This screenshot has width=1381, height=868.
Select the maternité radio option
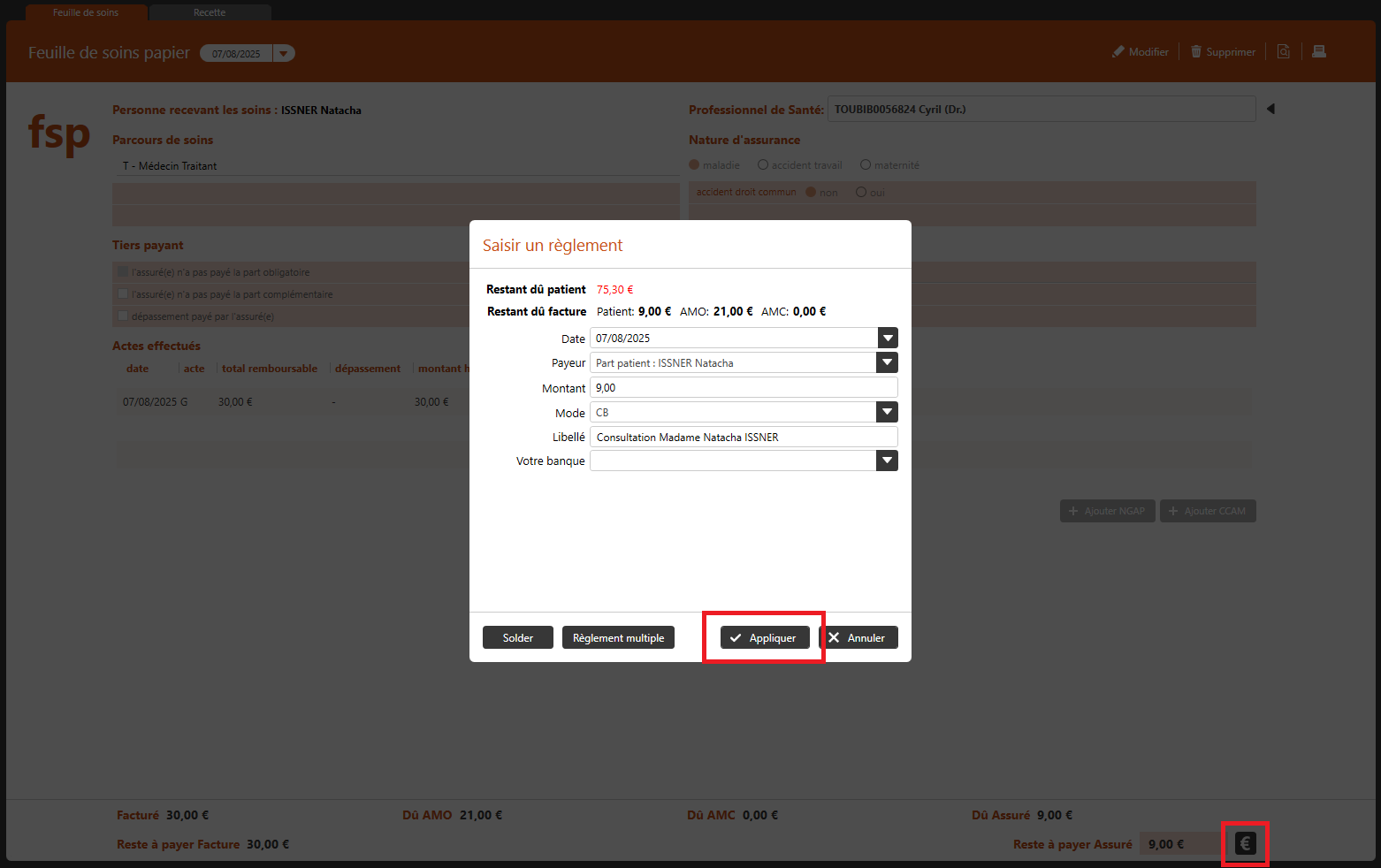[866, 165]
